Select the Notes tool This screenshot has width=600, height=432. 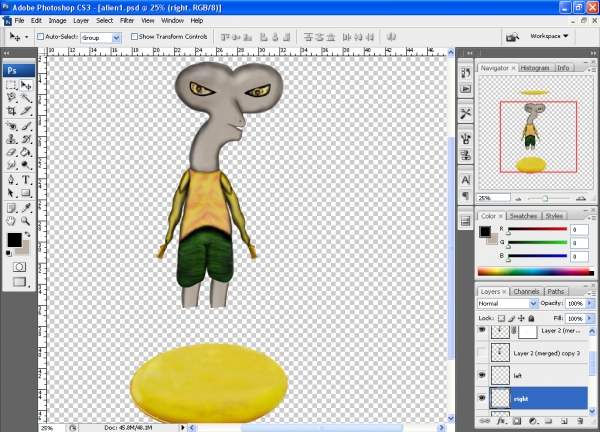tap(11, 208)
